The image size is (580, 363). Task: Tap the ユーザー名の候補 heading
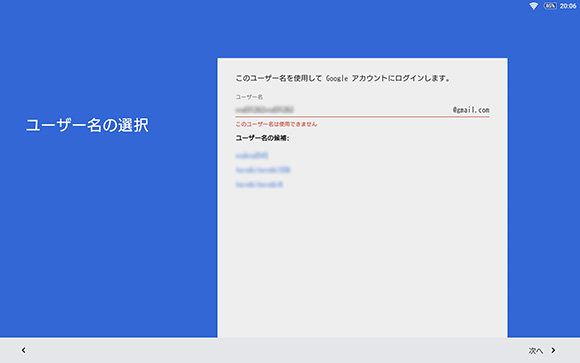262,138
